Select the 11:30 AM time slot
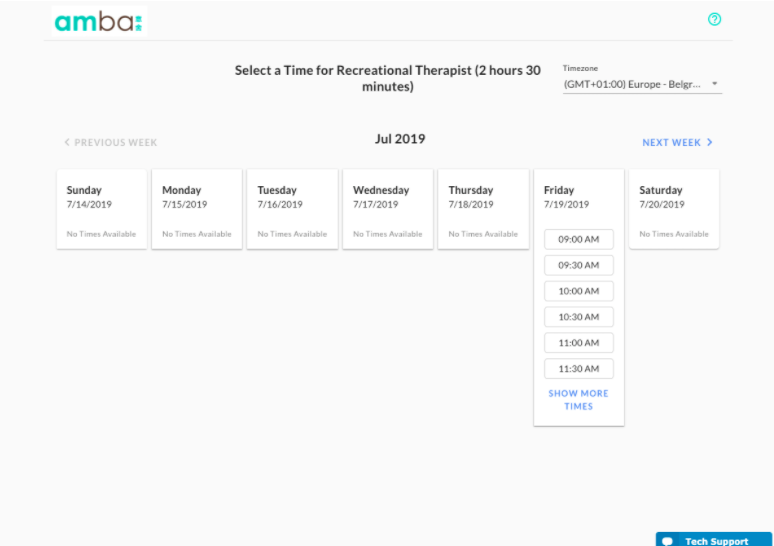 point(579,369)
